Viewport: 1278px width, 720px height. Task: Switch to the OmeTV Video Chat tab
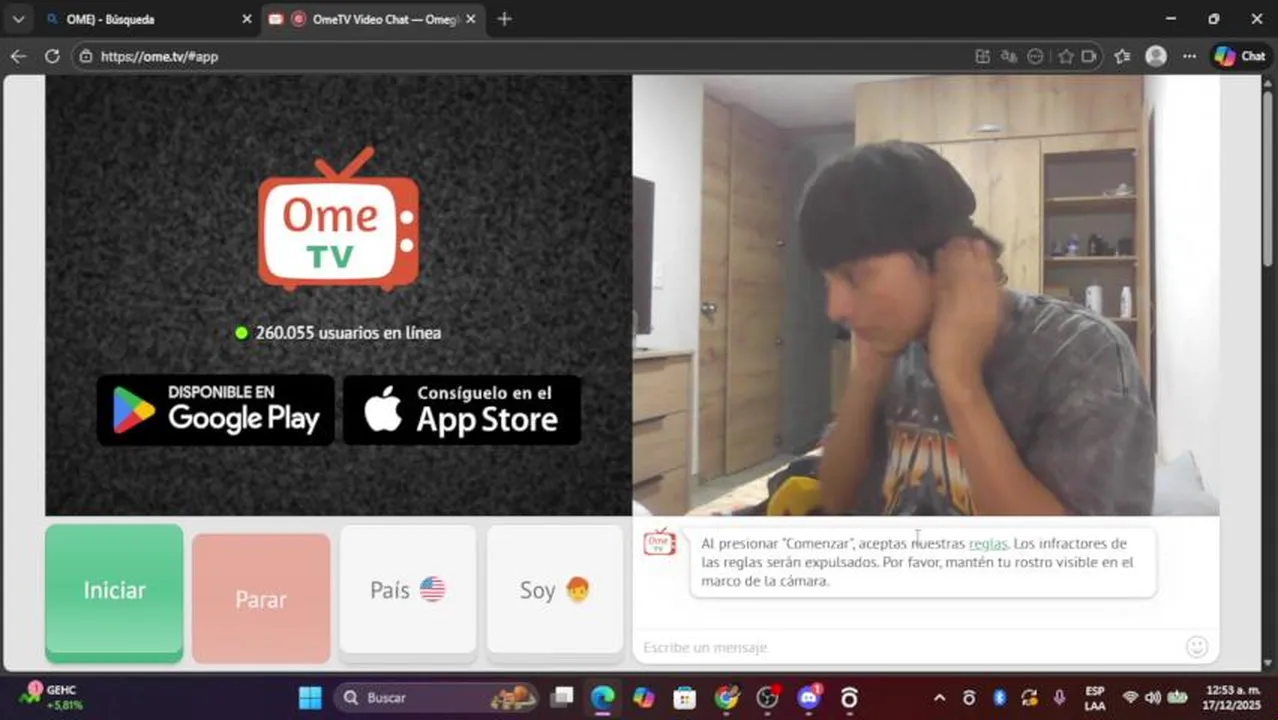373,19
